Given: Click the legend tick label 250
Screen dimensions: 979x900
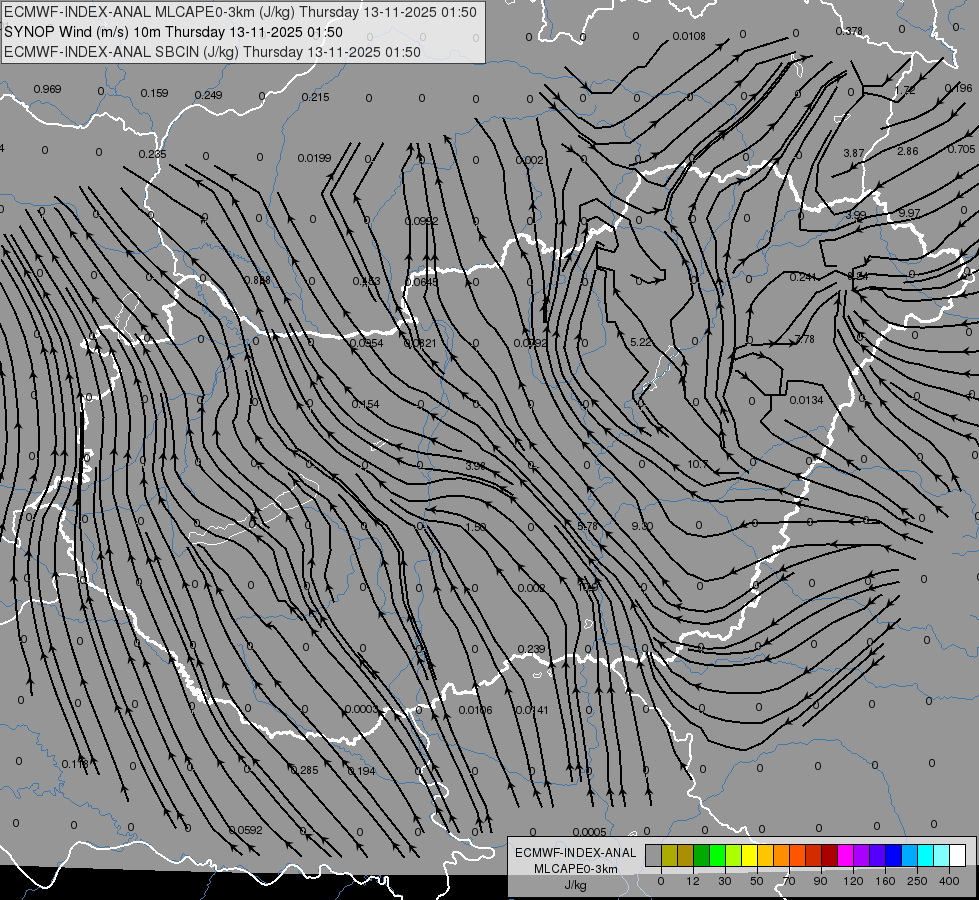Looking at the screenshot, I should 917,881.
